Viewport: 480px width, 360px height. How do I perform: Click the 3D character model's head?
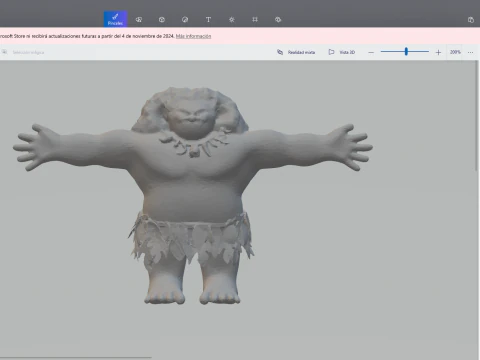[x=191, y=113]
